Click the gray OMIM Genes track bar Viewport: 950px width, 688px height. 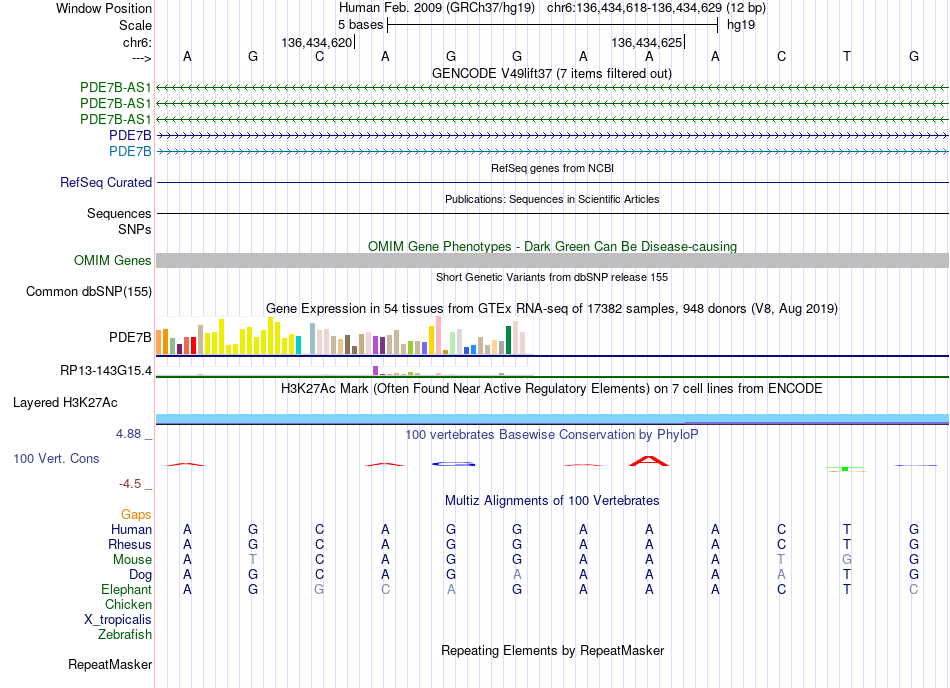[x=552, y=260]
